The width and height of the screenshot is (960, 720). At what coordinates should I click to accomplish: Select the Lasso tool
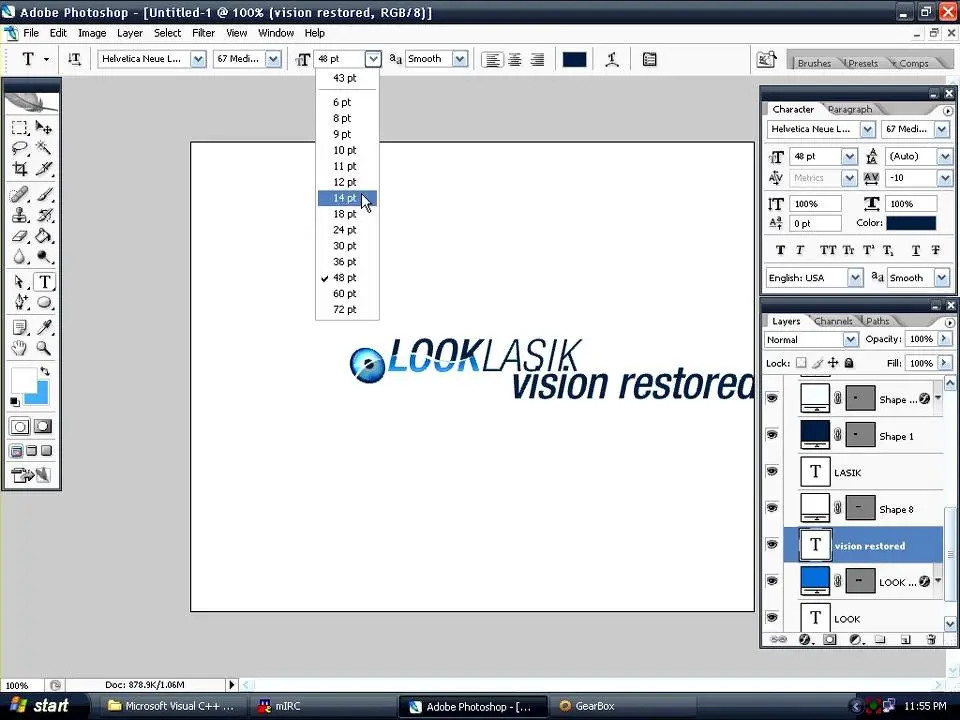(x=20, y=148)
